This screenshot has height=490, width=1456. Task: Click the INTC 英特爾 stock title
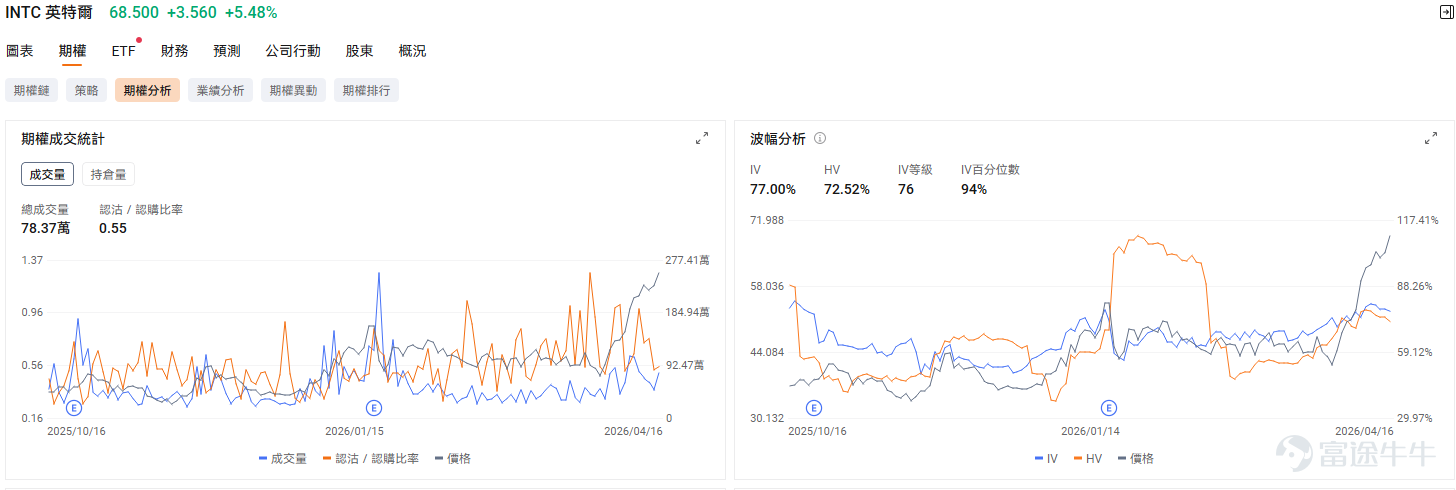coord(49,13)
